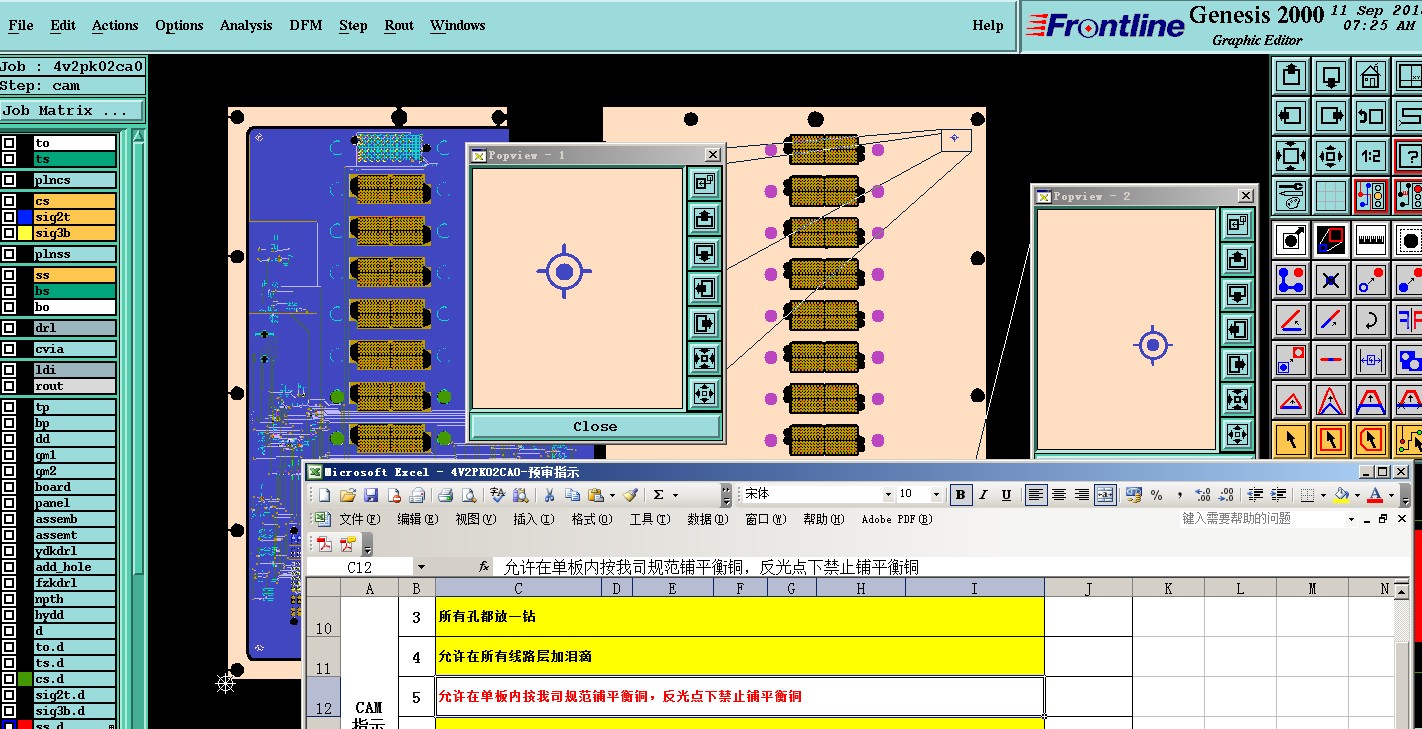Open the borders dropdown arrow in Excel

(x=1323, y=495)
